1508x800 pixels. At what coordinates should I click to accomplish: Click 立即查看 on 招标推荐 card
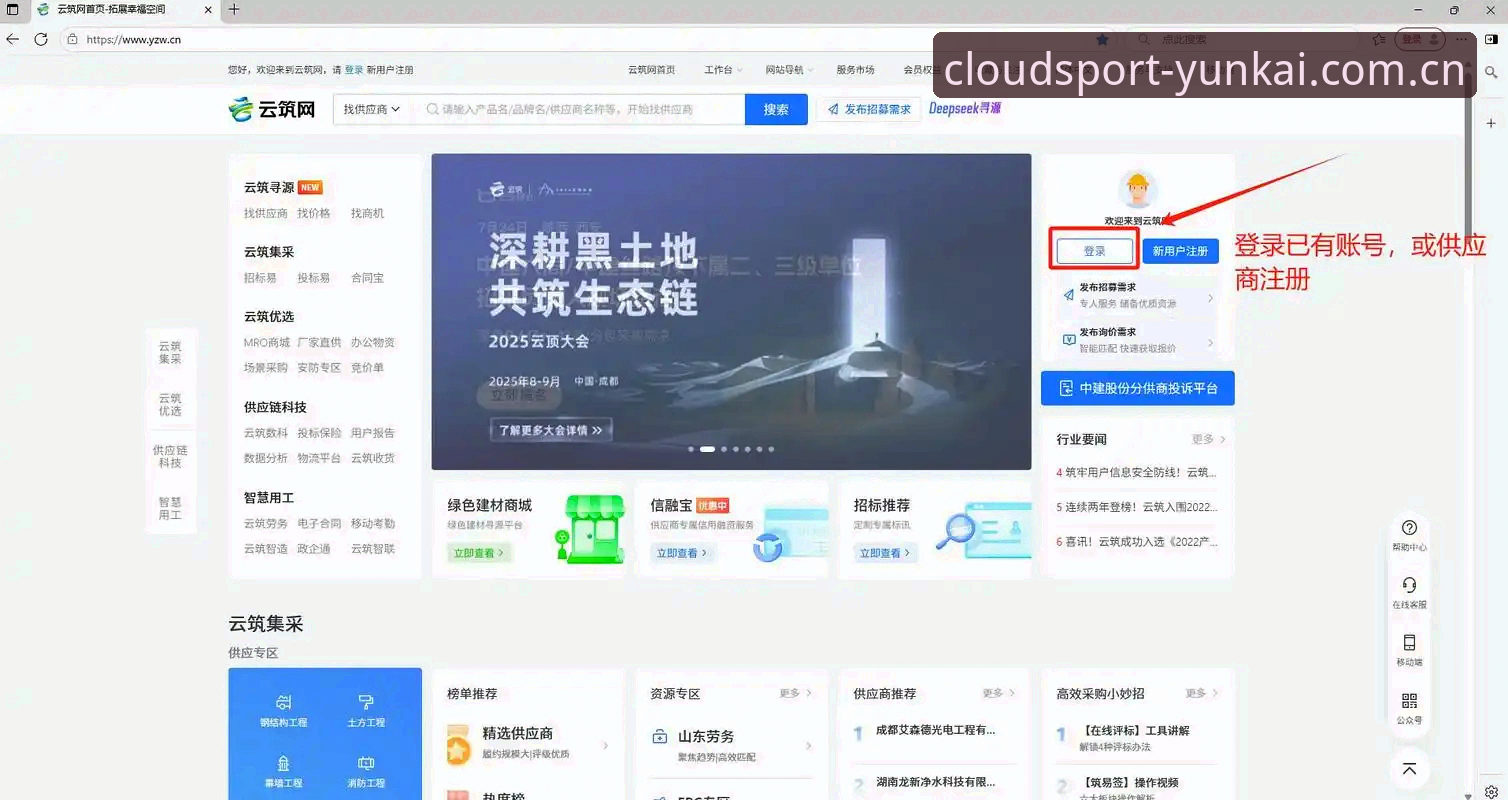[885, 552]
